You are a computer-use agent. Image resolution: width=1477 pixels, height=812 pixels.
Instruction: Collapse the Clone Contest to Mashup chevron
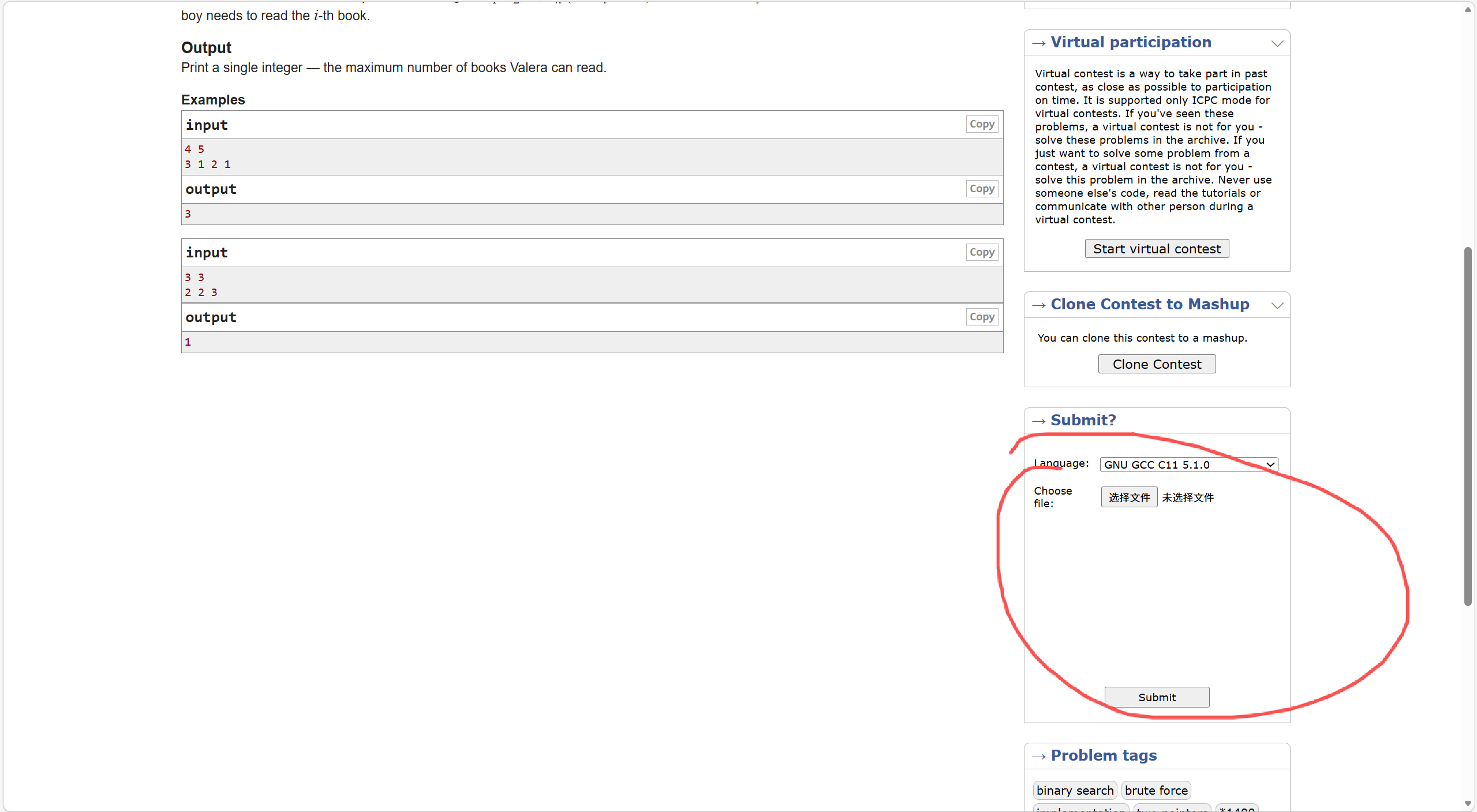[x=1277, y=306]
